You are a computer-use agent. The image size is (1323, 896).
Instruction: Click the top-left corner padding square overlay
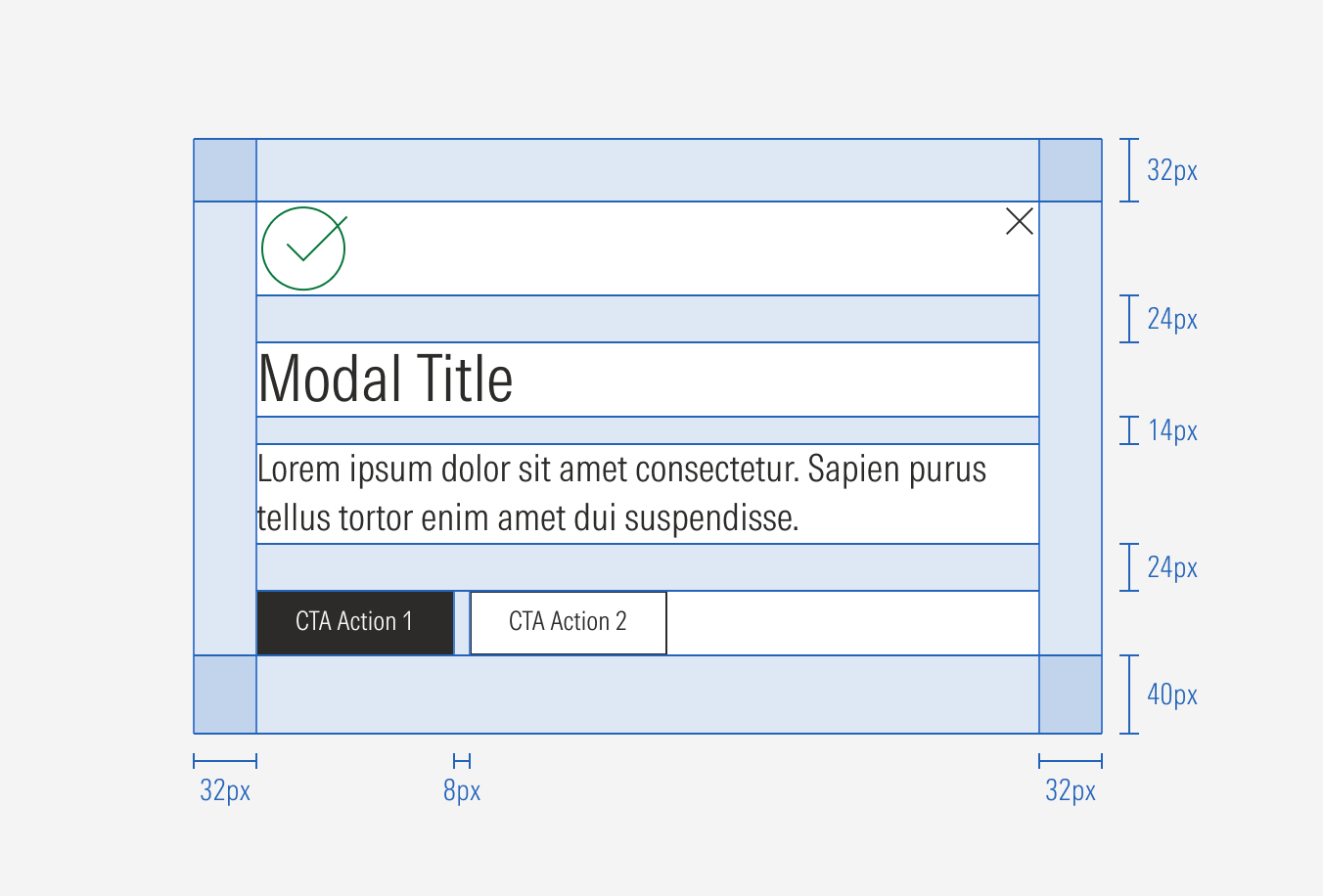click(224, 170)
